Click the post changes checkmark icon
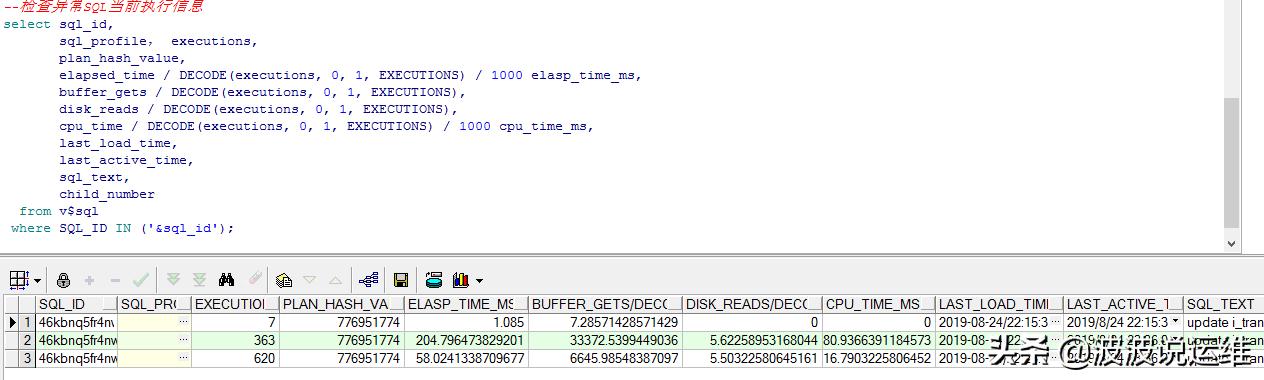 [141, 281]
